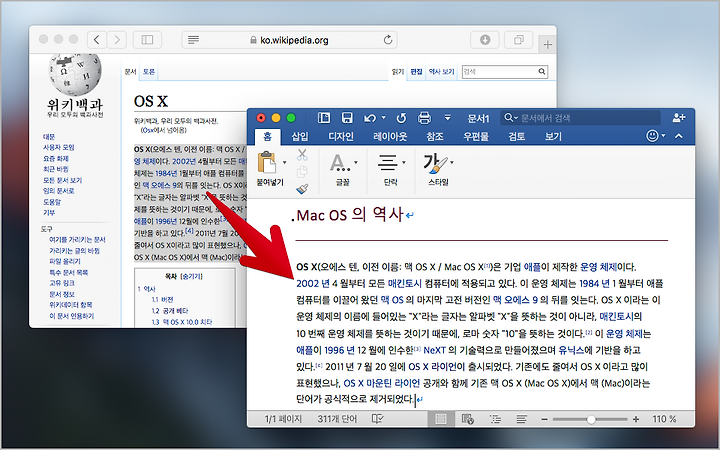Switch to the 검토 (Review) tab
Image resolution: width=720 pixels, height=450 pixels.
[x=517, y=136]
